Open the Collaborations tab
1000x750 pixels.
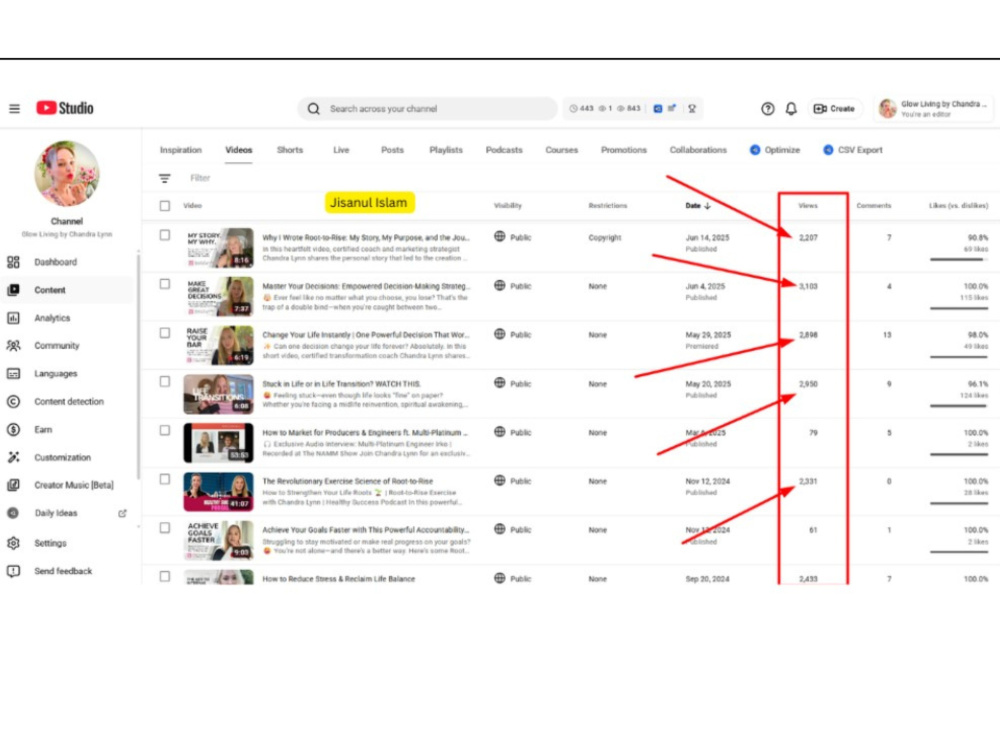698,150
